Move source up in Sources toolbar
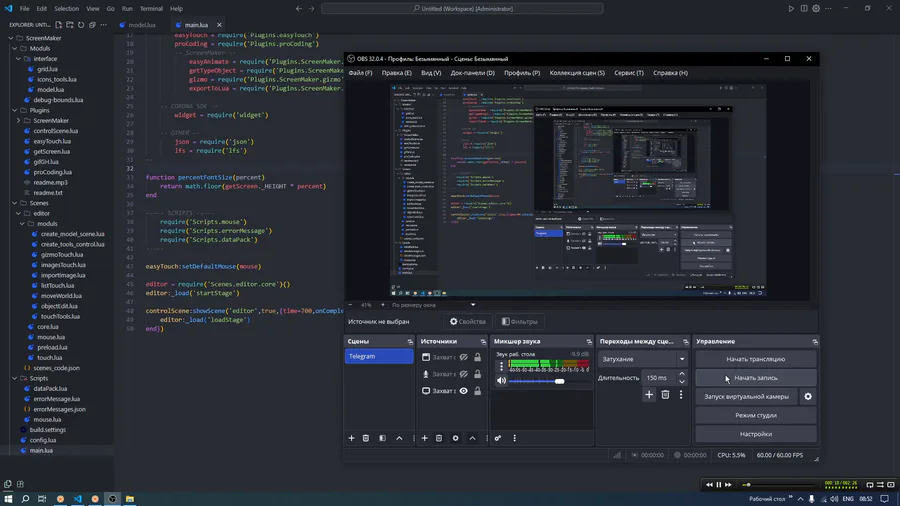900x506 pixels. [x=472, y=438]
